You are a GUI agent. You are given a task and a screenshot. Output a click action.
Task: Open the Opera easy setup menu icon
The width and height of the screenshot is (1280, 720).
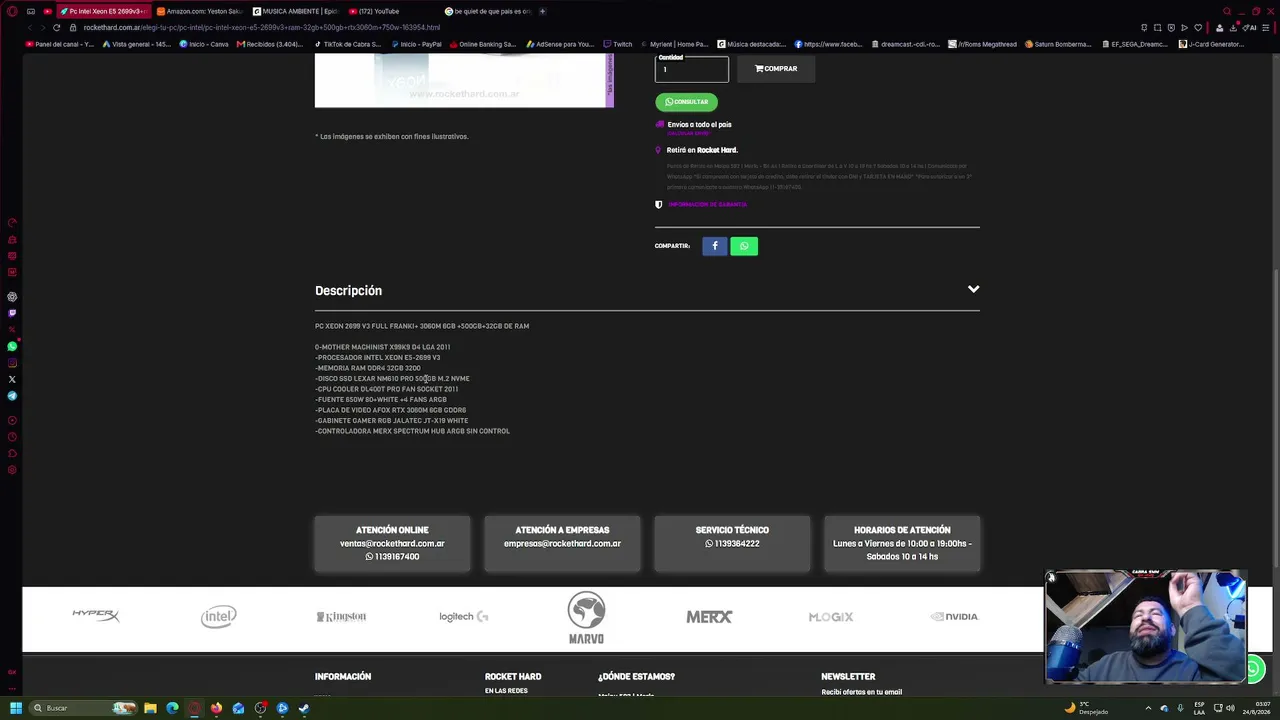point(1265,27)
